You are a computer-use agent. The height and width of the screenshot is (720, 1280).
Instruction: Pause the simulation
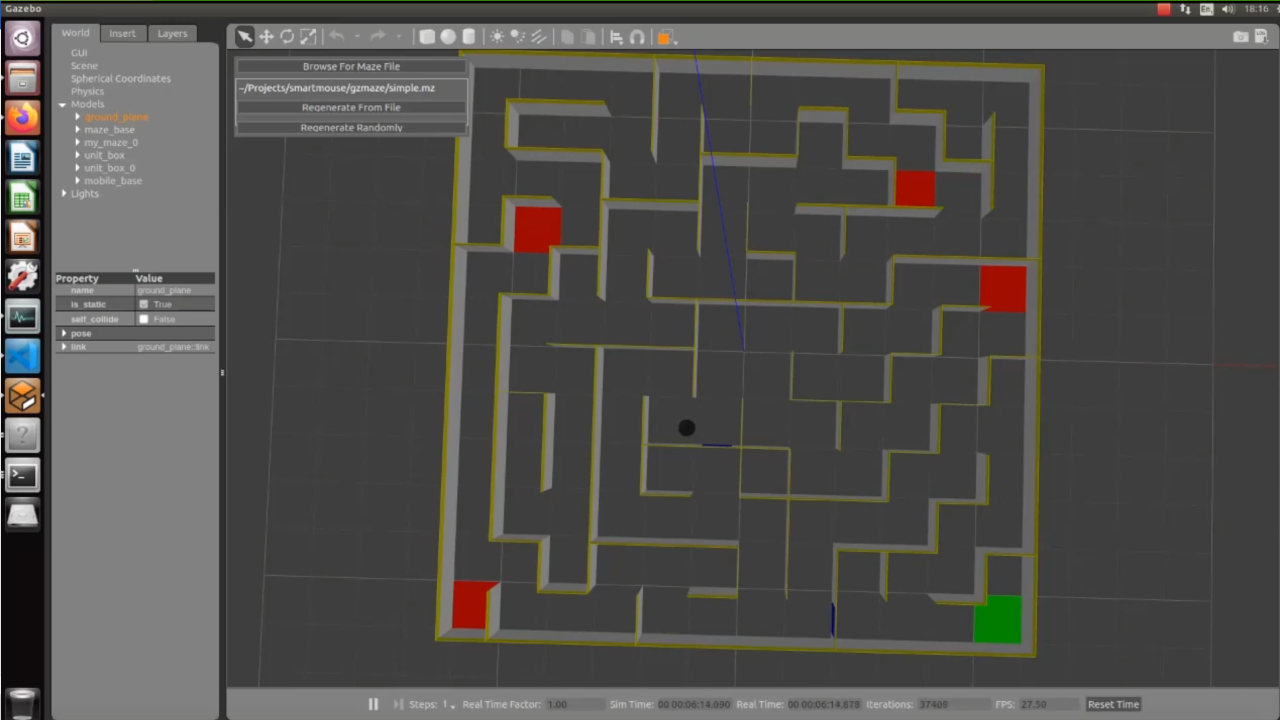point(373,704)
